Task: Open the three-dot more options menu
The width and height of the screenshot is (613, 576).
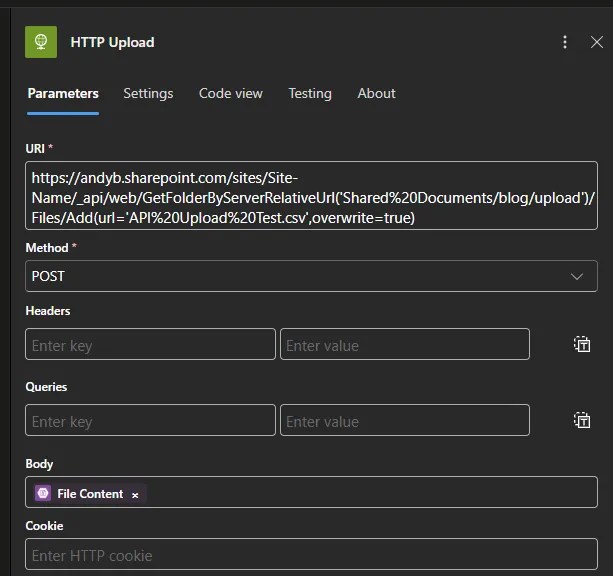Action: click(565, 42)
